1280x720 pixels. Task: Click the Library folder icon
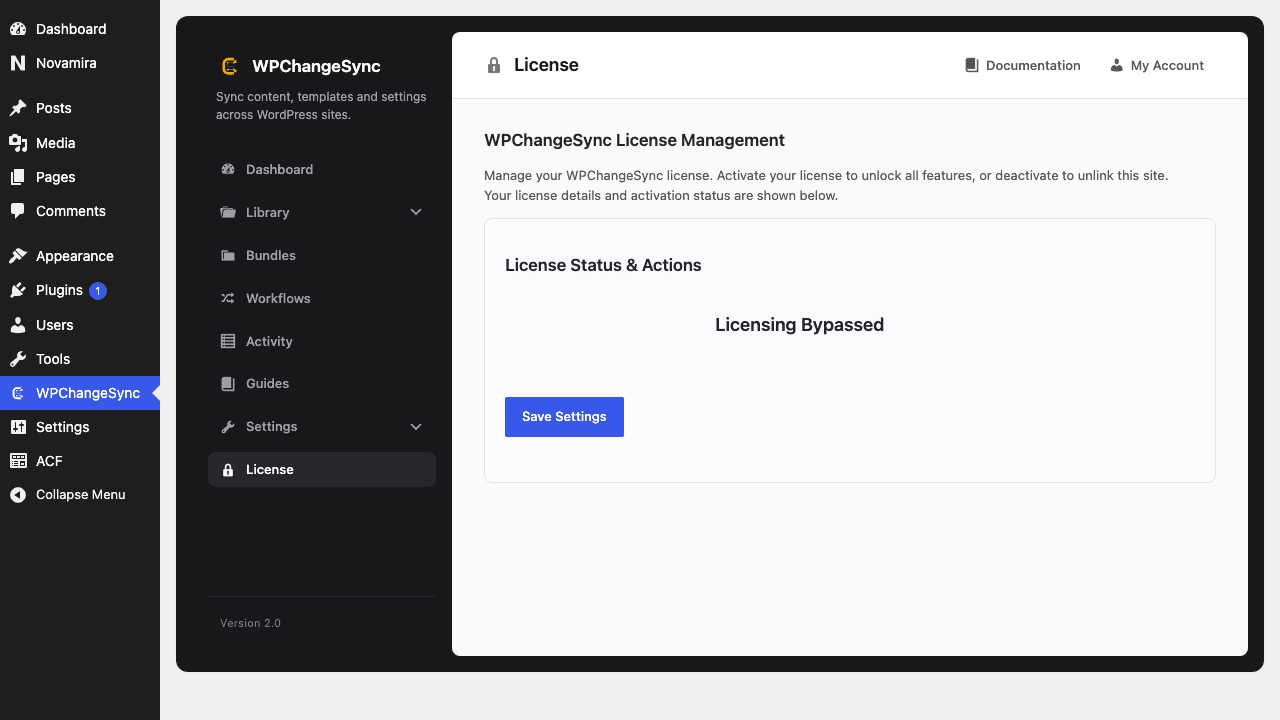(x=228, y=212)
